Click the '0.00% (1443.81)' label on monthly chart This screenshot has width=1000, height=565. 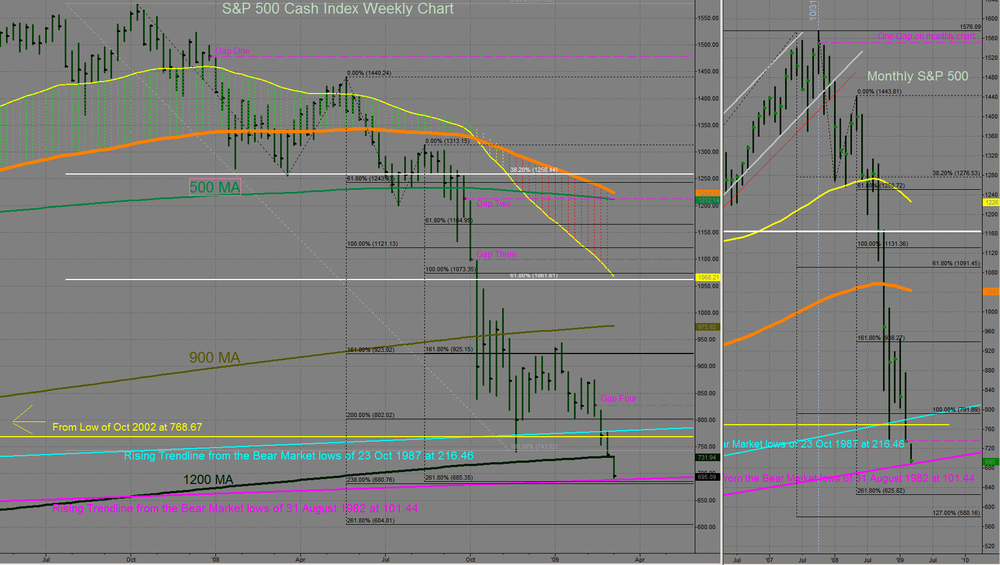[879, 91]
